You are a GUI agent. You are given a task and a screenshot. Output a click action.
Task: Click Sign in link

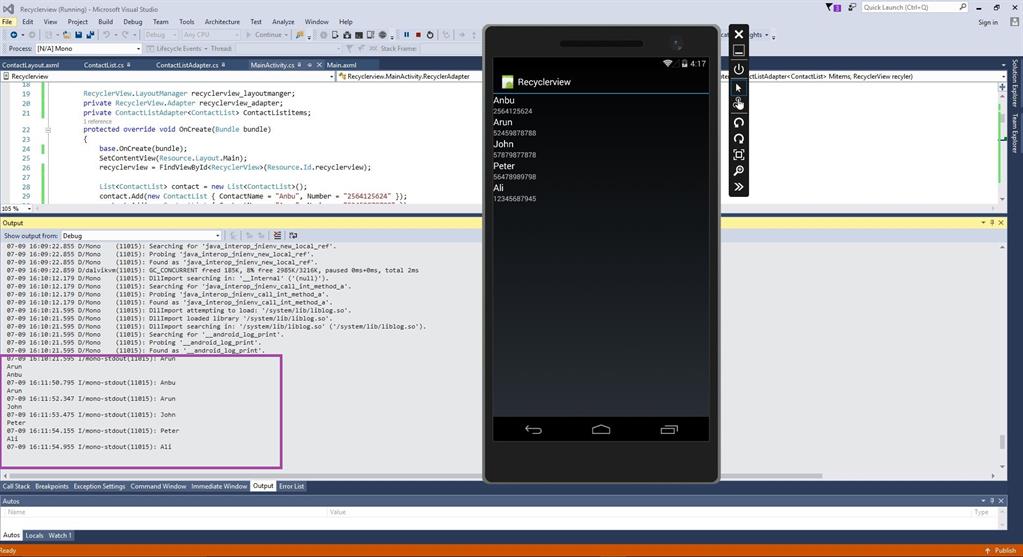(x=987, y=22)
